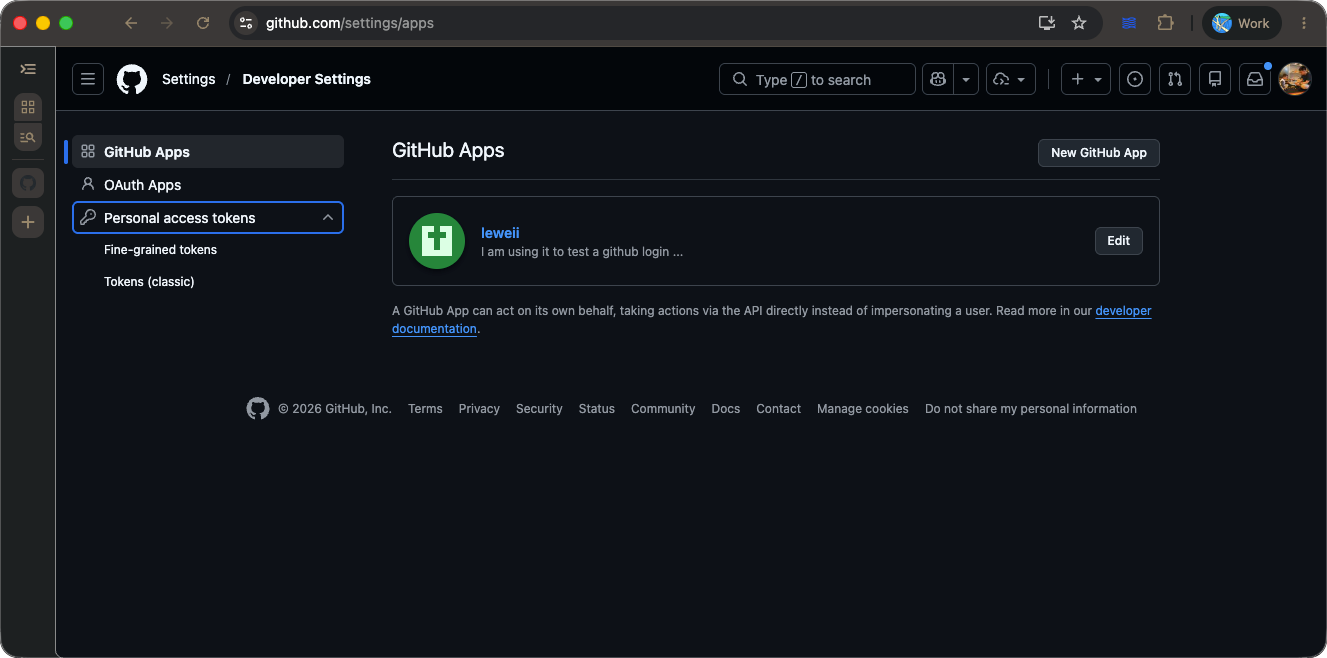Screen dimensions: 1327x658
Task: Open the user profile avatar menu
Action: (x=1295, y=79)
